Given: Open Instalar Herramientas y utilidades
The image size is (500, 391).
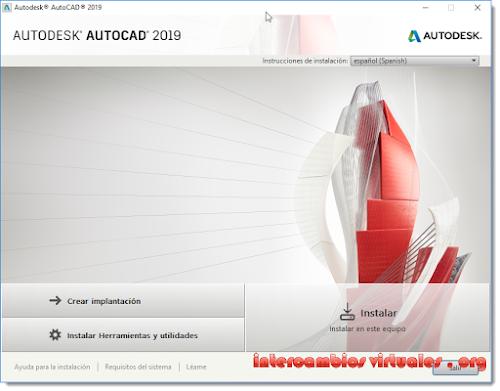Looking at the screenshot, I should 123,335.
